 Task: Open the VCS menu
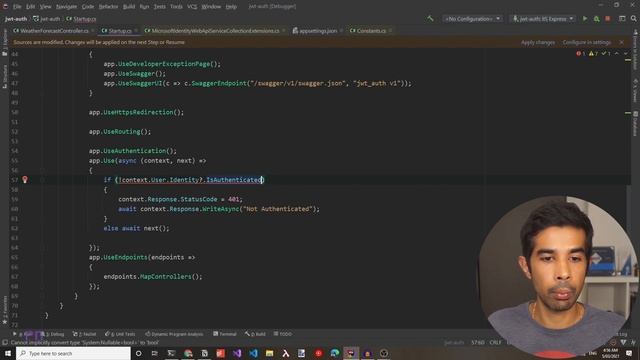click(192, 7)
